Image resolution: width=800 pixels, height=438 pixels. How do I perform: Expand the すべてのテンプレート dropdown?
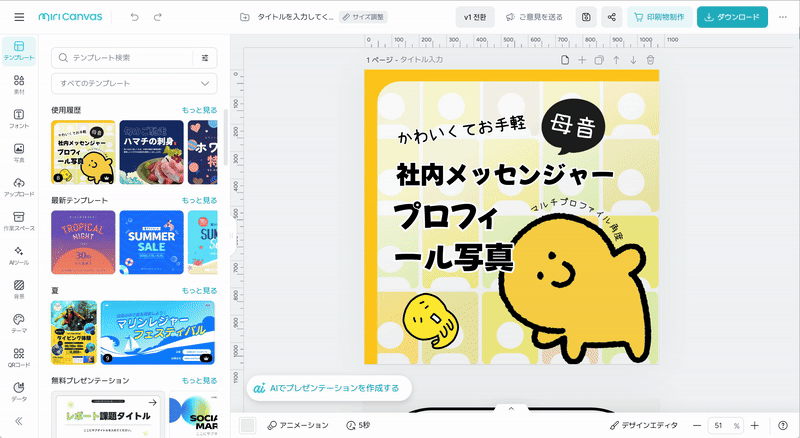tap(134, 84)
